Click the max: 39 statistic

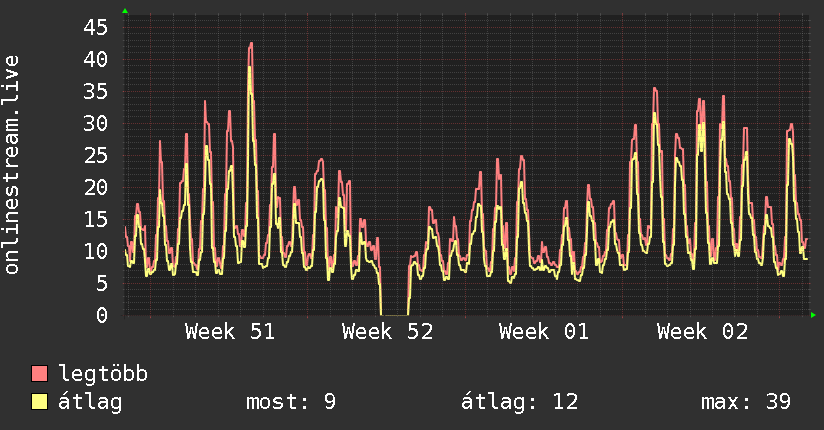tap(746, 402)
